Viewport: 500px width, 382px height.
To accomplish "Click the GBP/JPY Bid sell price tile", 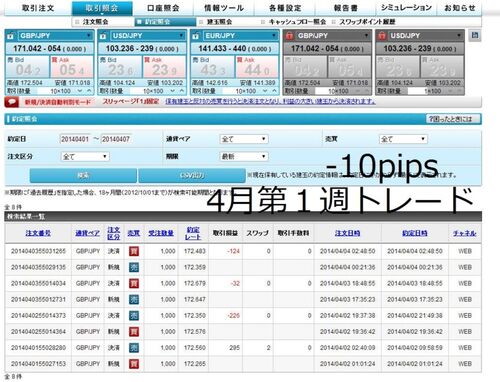I will (x=28, y=67).
